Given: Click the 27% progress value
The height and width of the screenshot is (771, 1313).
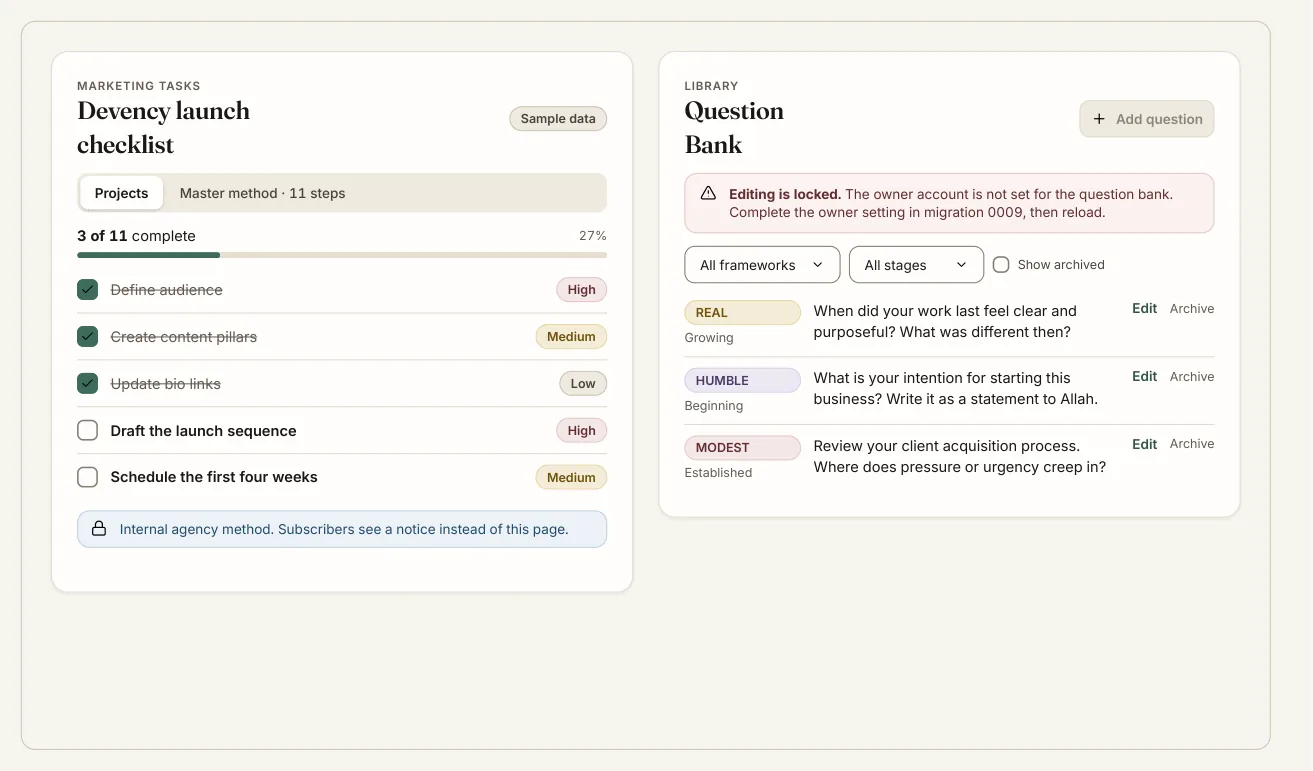Looking at the screenshot, I should click(x=592, y=236).
